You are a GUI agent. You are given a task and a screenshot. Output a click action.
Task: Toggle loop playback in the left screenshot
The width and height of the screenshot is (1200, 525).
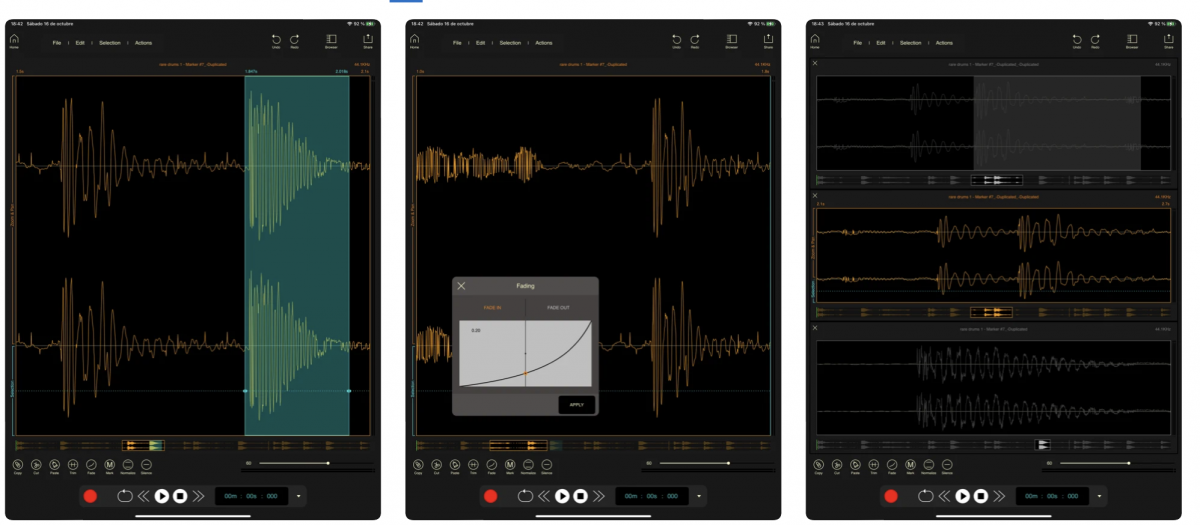(124, 496)
